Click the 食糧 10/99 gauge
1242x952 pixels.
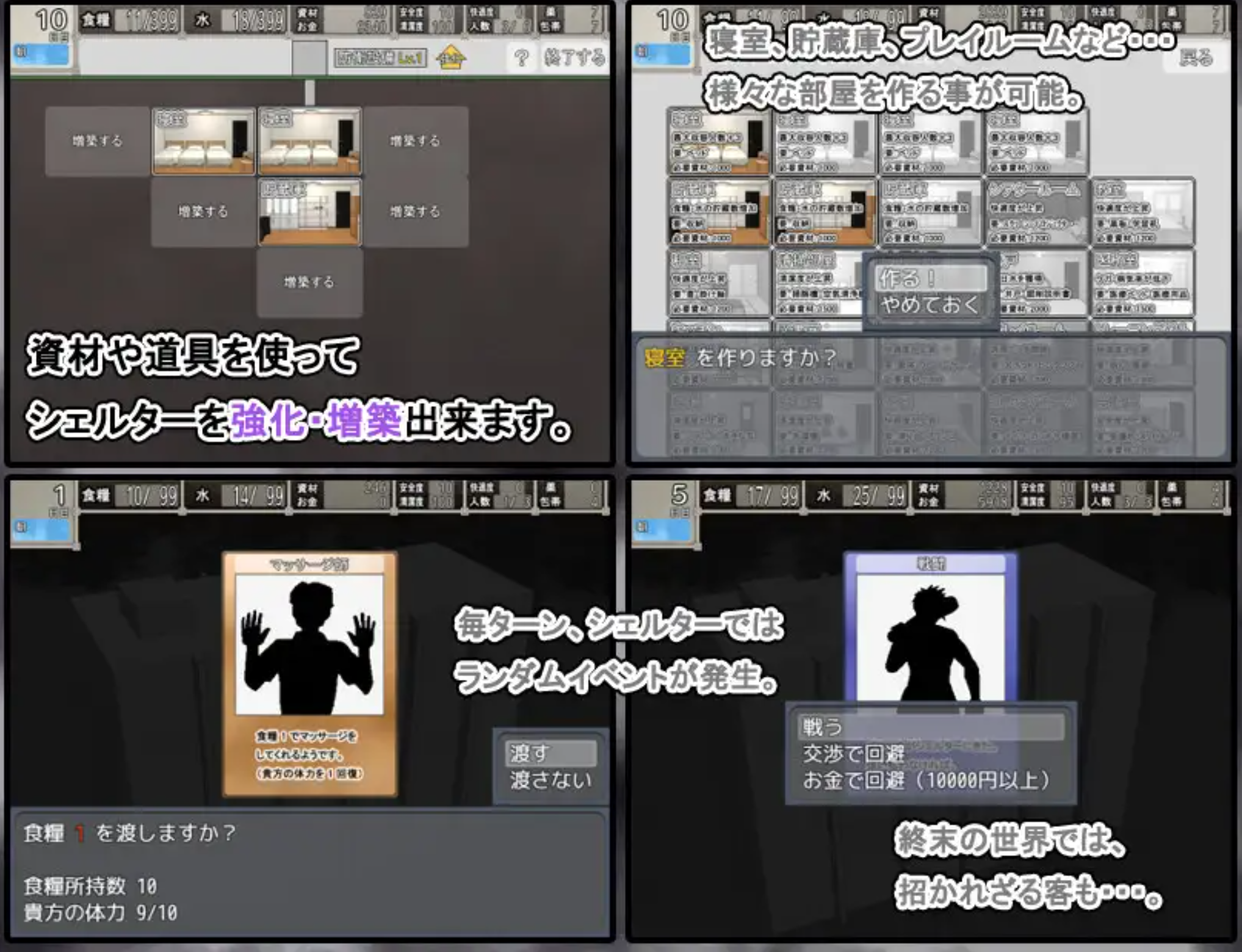(x=130, y=495)
